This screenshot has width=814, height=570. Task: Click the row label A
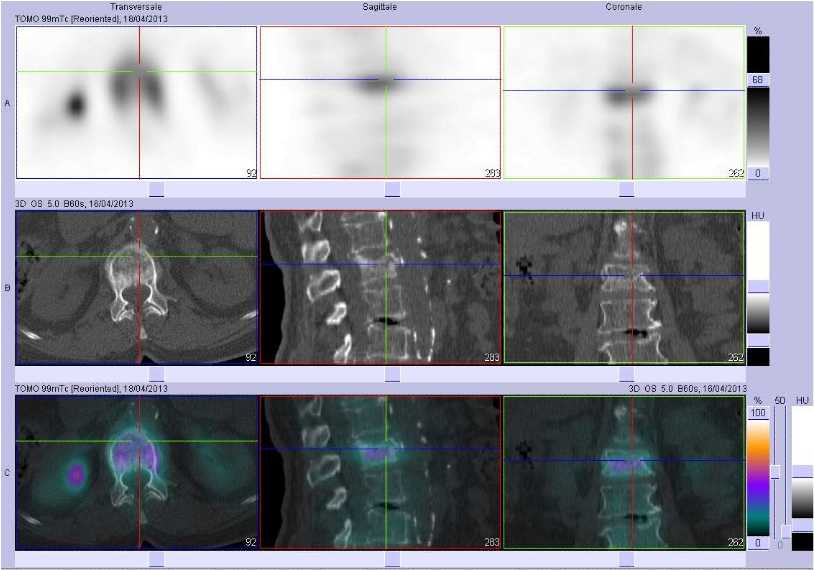(7, 103)
